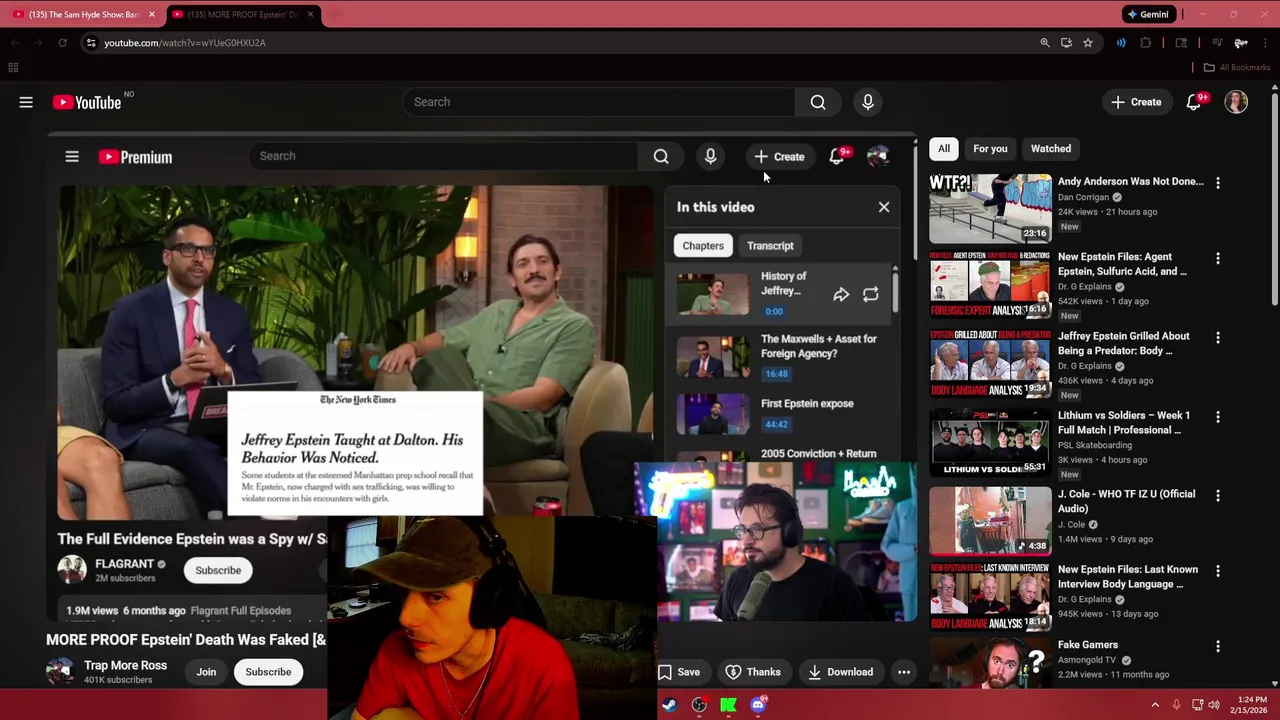Open All Bookmarks folder
This screenshot has height=720, width=1280.
click(x=1236, y=67)
